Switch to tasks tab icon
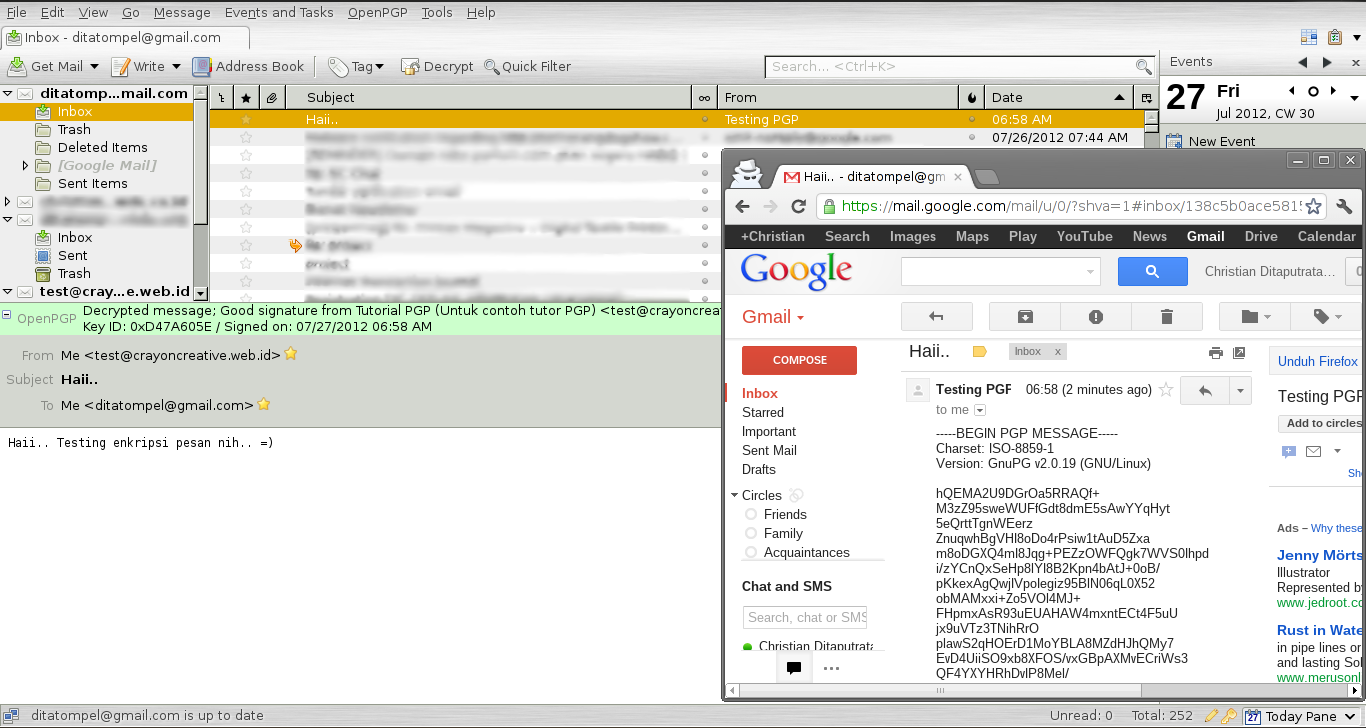 [1335, 37]
